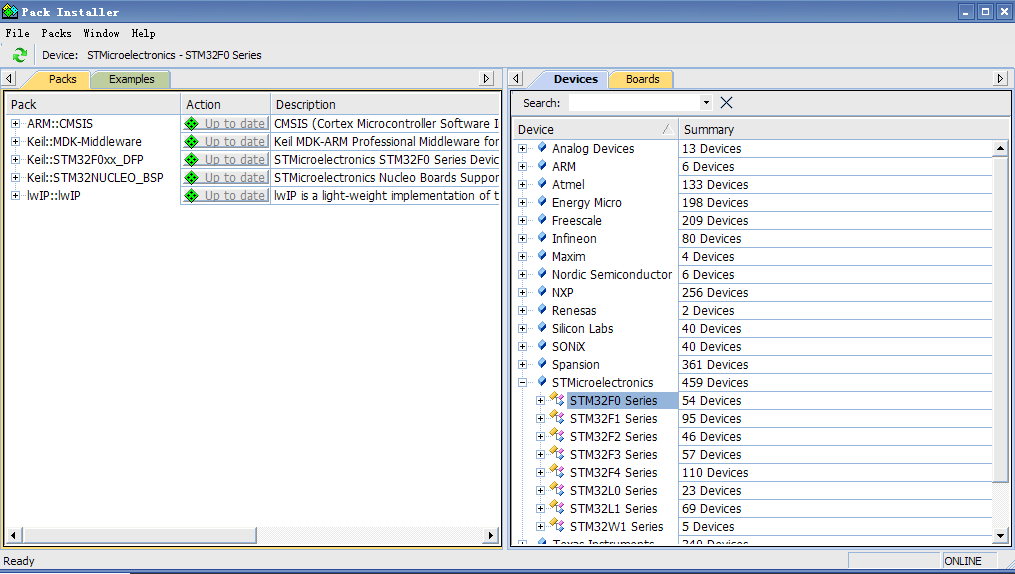Click the vendor icon beside Silicon Labs
Screen dimensions: 1015x574
pos(542,328)
